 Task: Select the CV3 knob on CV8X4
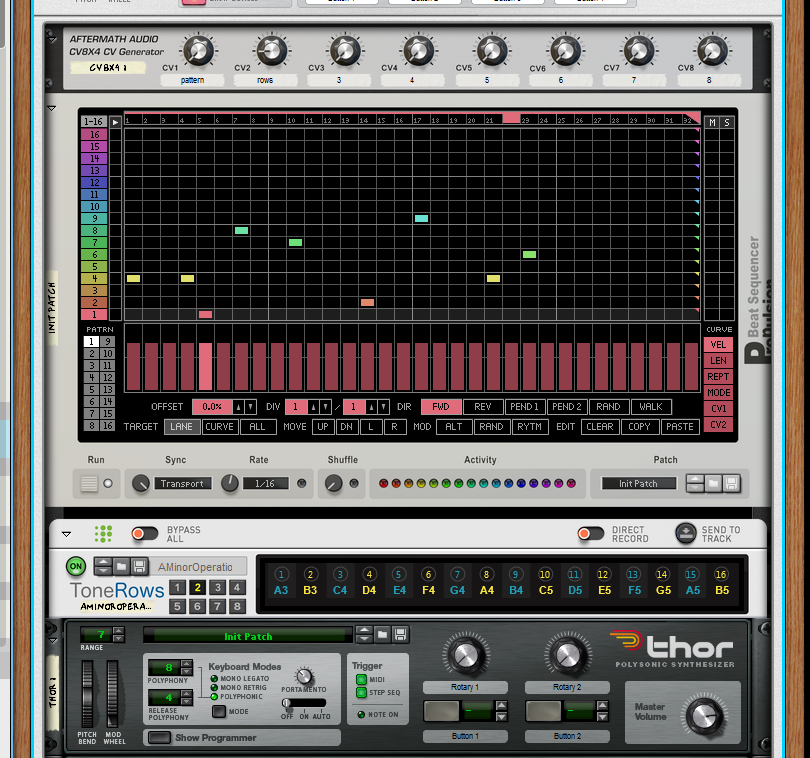[345, 51]
